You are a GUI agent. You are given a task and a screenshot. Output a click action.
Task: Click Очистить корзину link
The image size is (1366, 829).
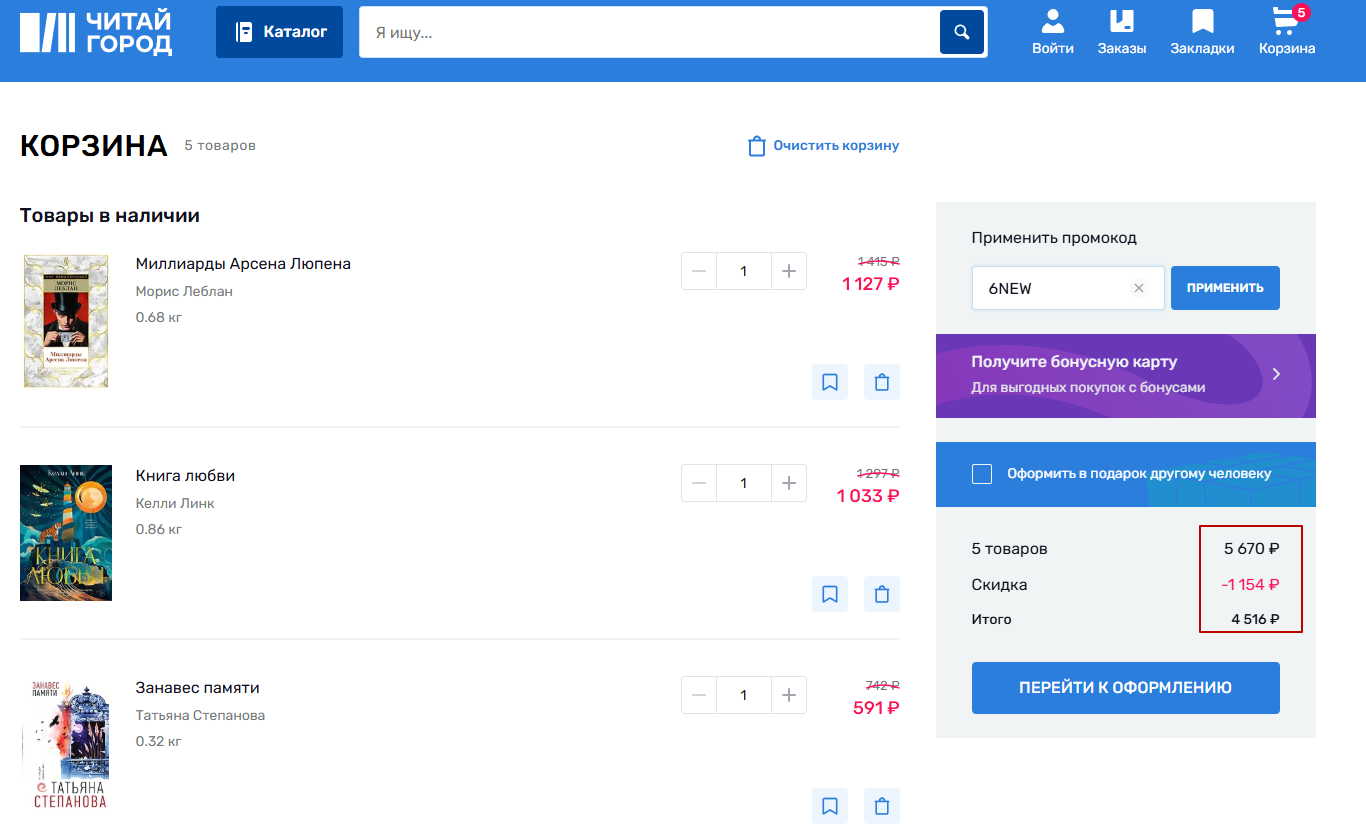pyautogui.click(x=824, y=146)
